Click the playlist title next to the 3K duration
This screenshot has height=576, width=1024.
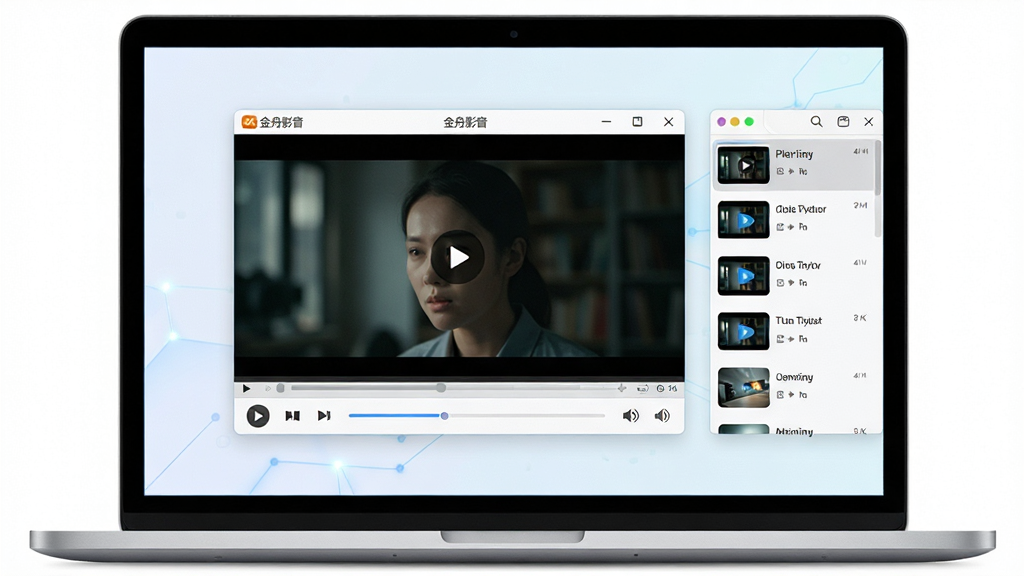pos(799,321)
